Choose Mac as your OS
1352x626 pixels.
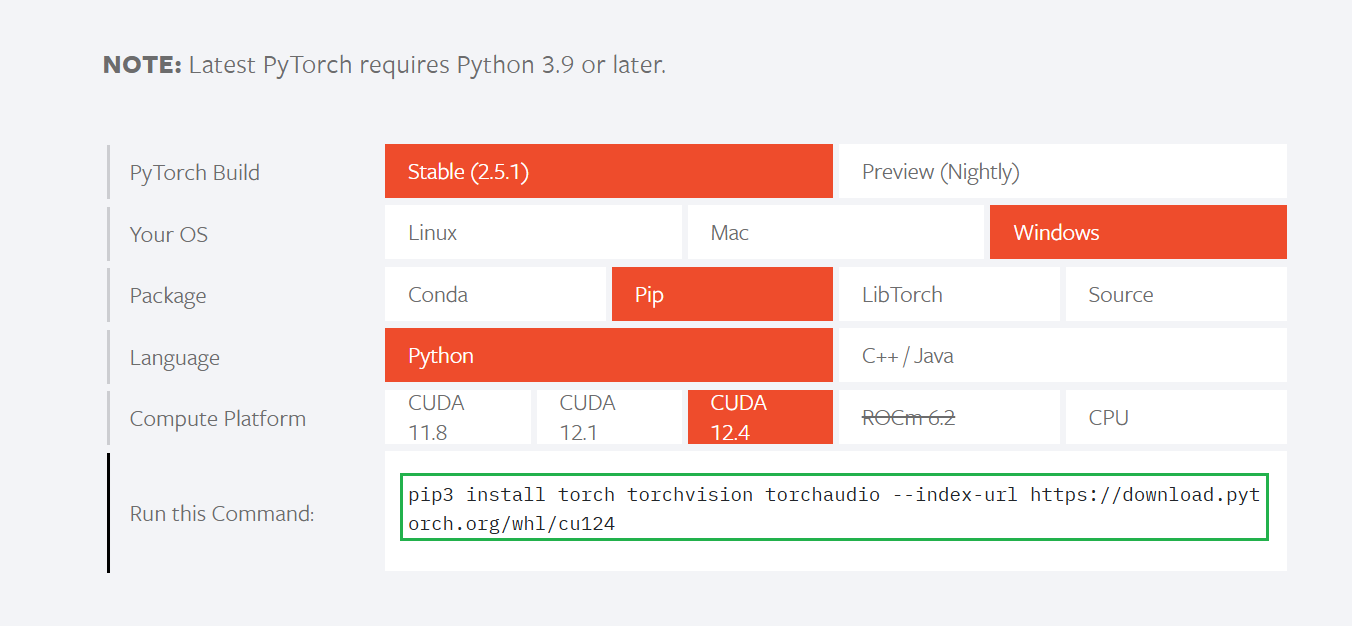(835, 233)
